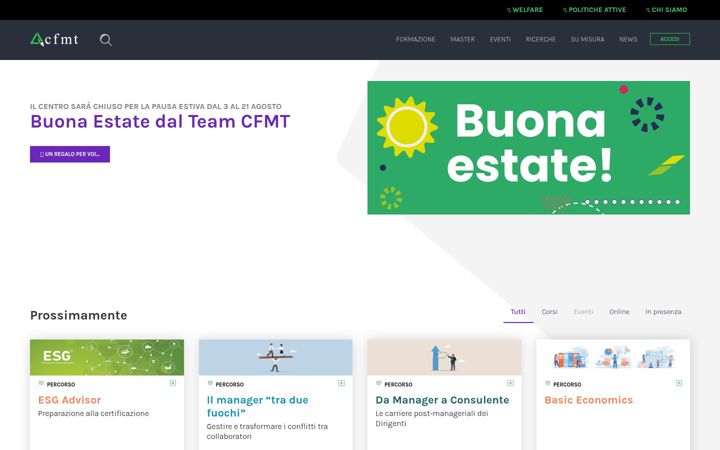Open the Formazione menu
Screen dimensions: 720x450
(x=416, y=39)
